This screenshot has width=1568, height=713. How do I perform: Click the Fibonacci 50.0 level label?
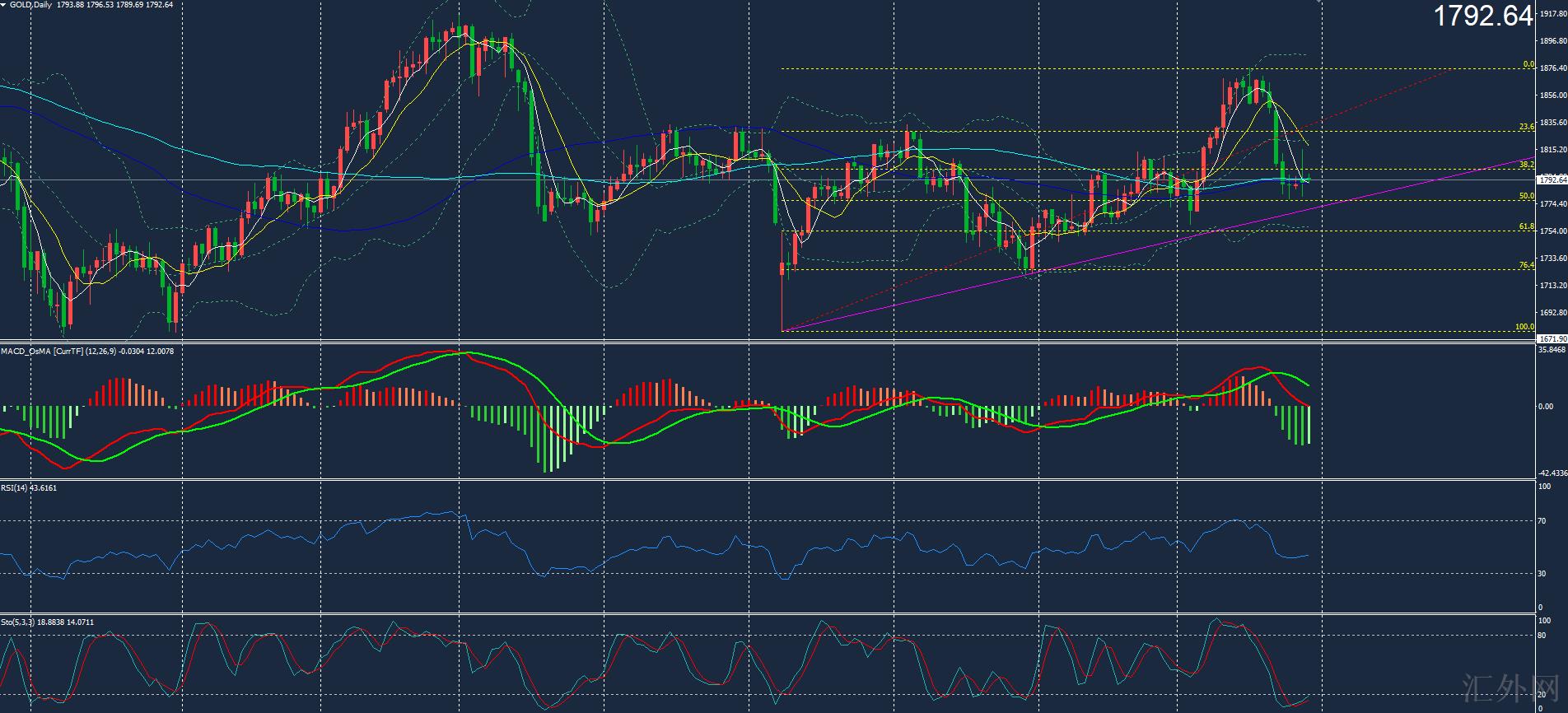(1526, 196)
